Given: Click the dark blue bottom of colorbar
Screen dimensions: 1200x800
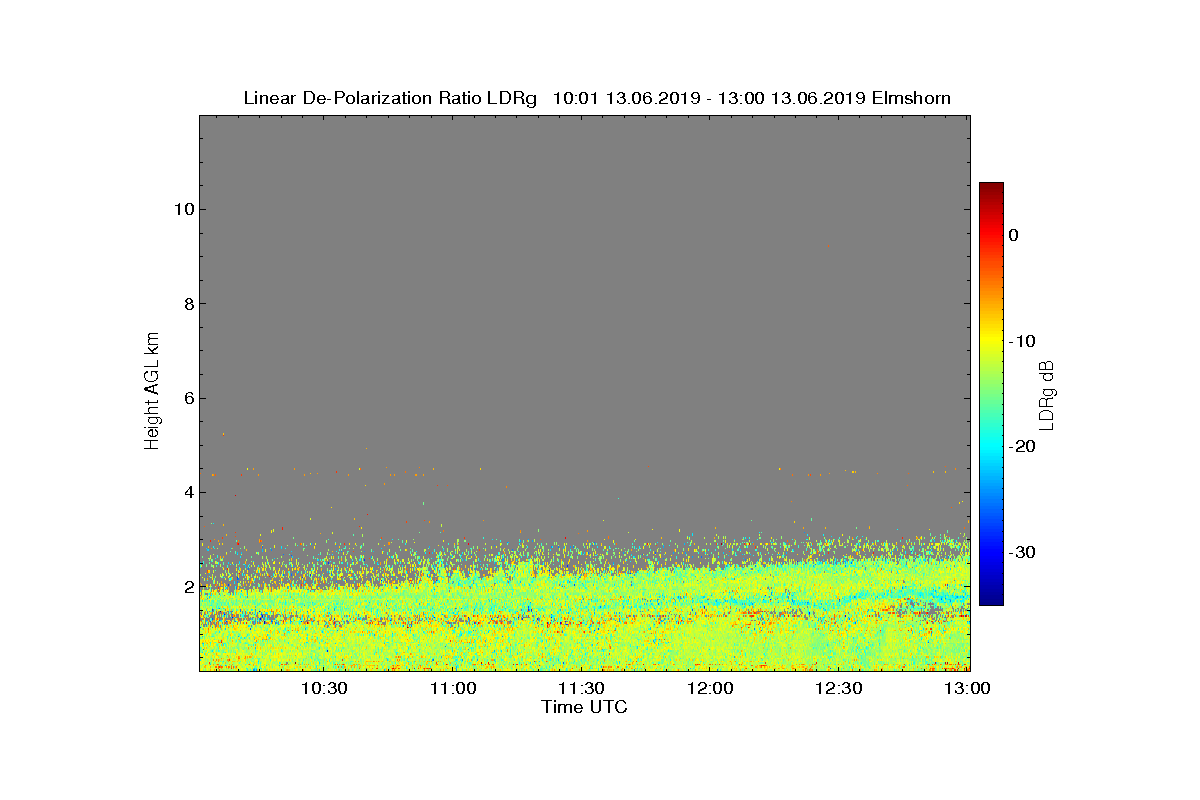Looking at the screenshot, I should coord(991,598).
